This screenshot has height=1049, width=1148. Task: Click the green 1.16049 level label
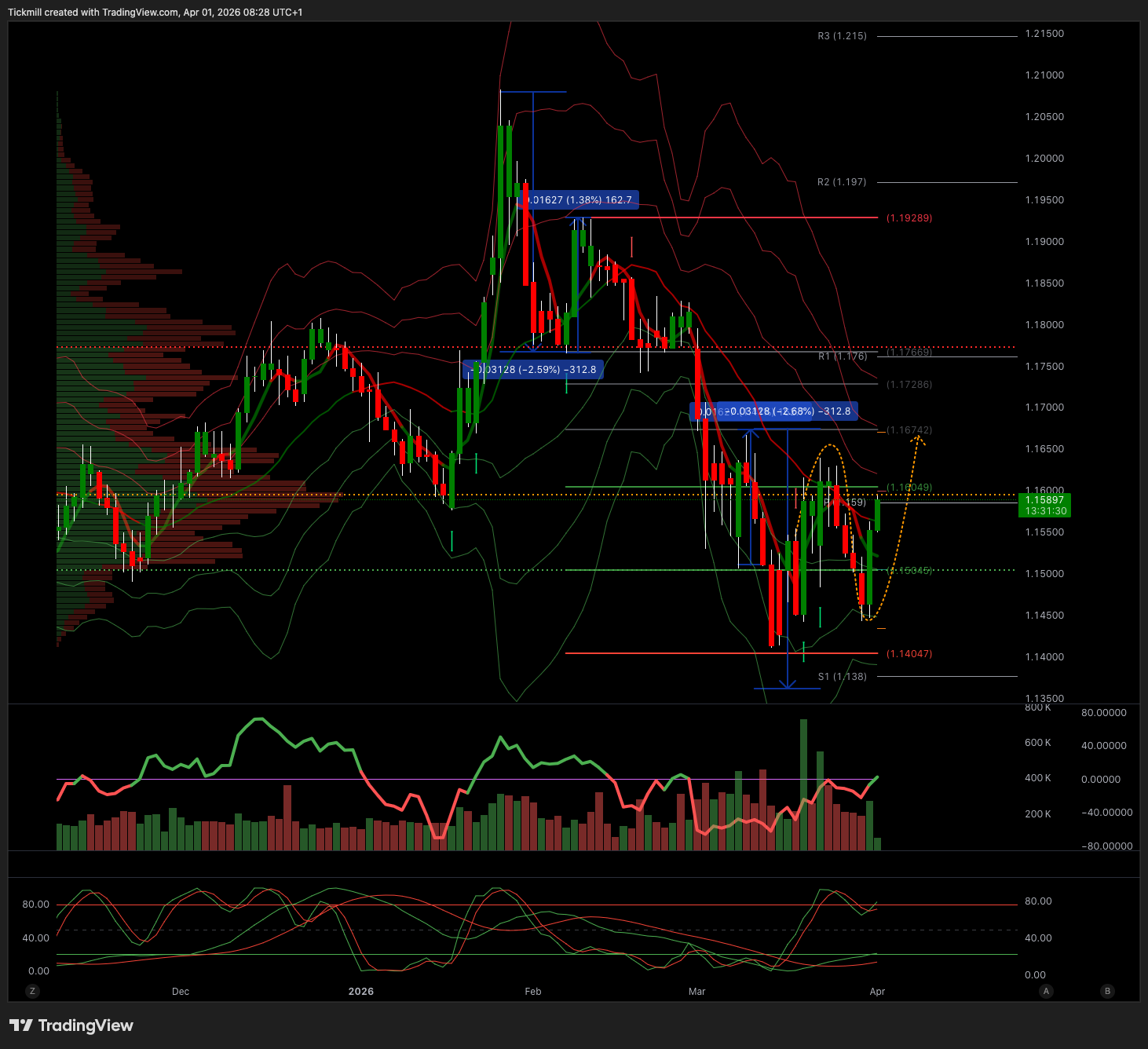[x=909, y=488]
